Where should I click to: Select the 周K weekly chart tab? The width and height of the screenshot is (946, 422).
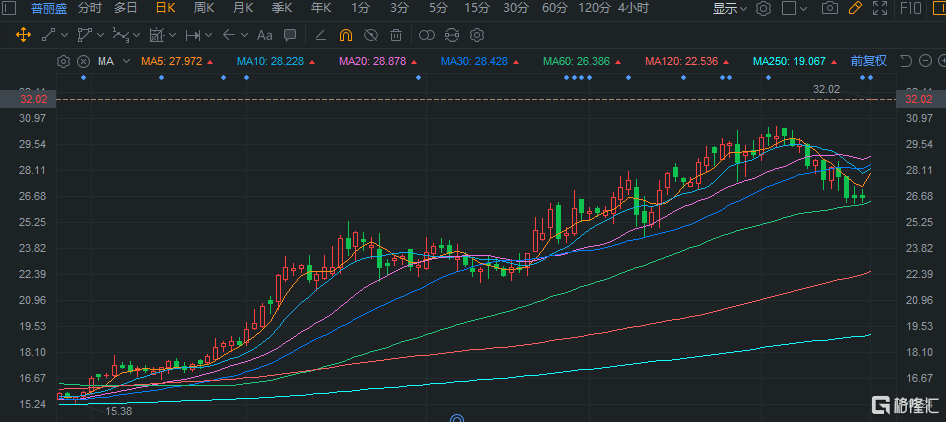click(x=204, y=8)
